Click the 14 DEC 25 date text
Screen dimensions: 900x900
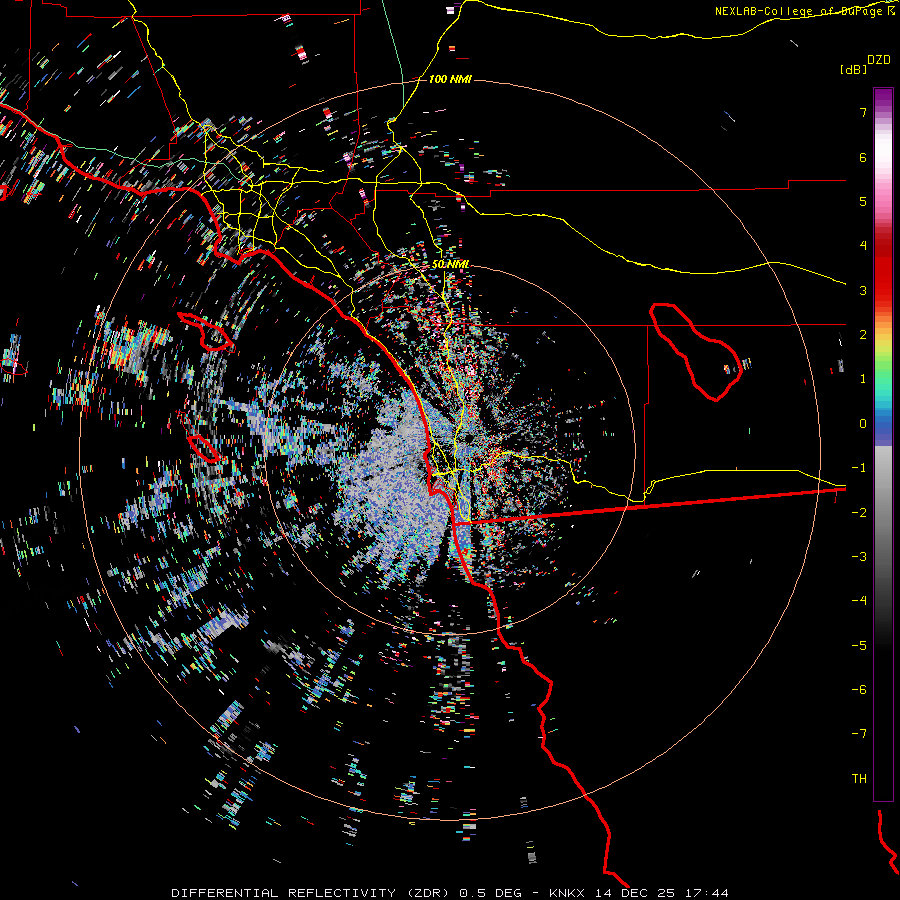coord(637,893)
